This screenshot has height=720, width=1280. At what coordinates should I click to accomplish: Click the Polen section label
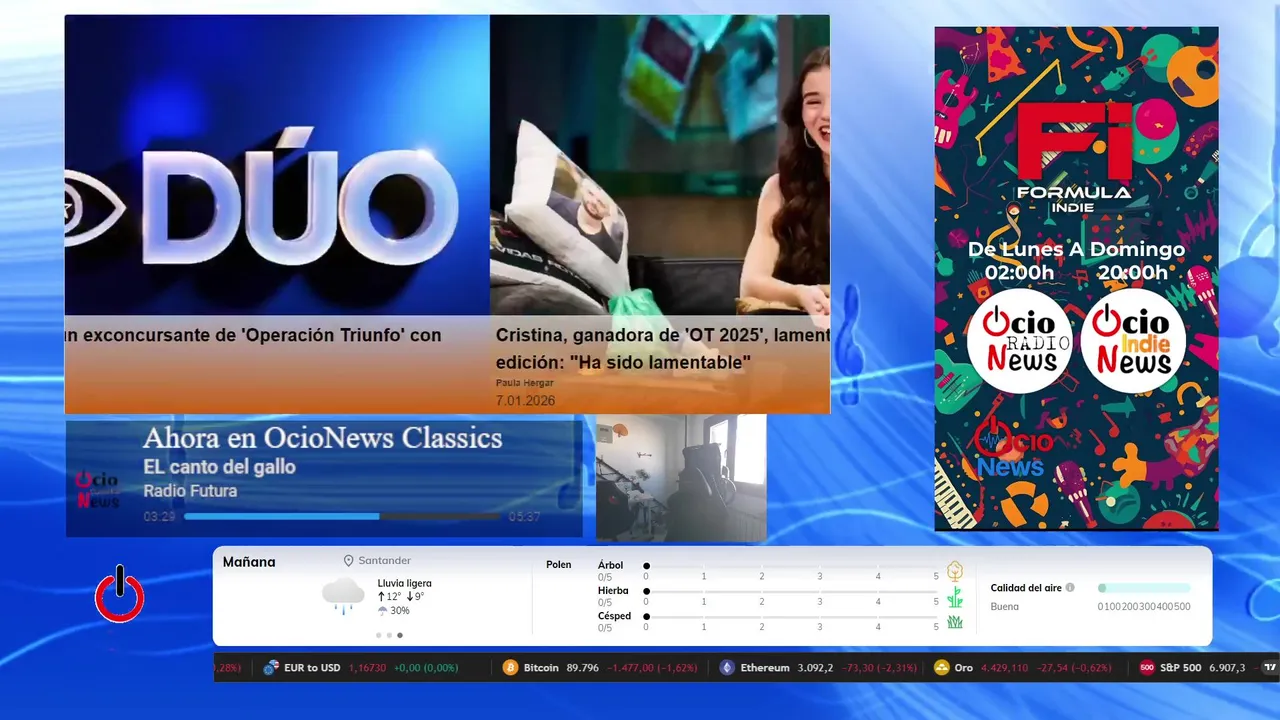point(559,565)
